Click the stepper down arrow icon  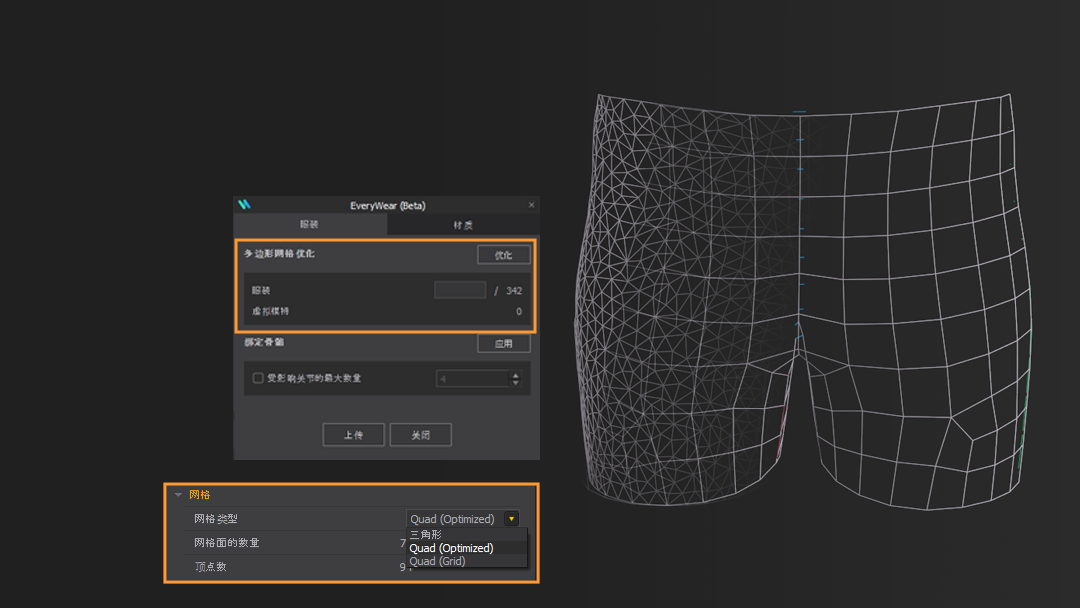tap(516, 382)
